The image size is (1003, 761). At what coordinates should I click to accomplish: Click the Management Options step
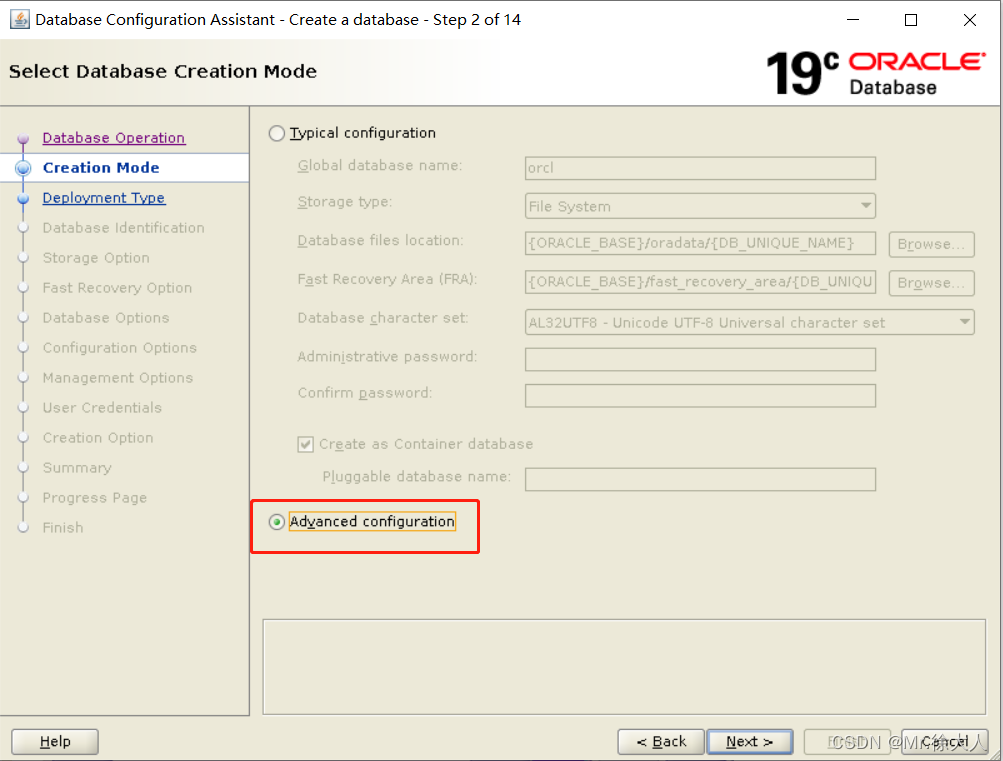click(118, 378)
